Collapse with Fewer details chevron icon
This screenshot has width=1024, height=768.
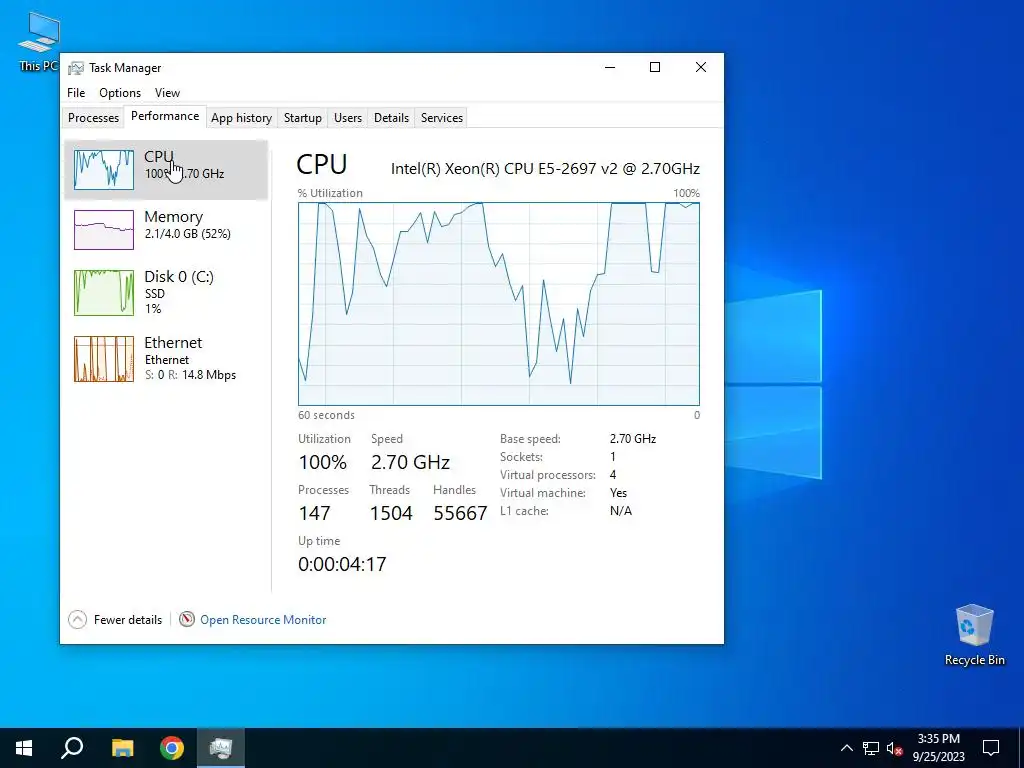[x=77, y=619]
